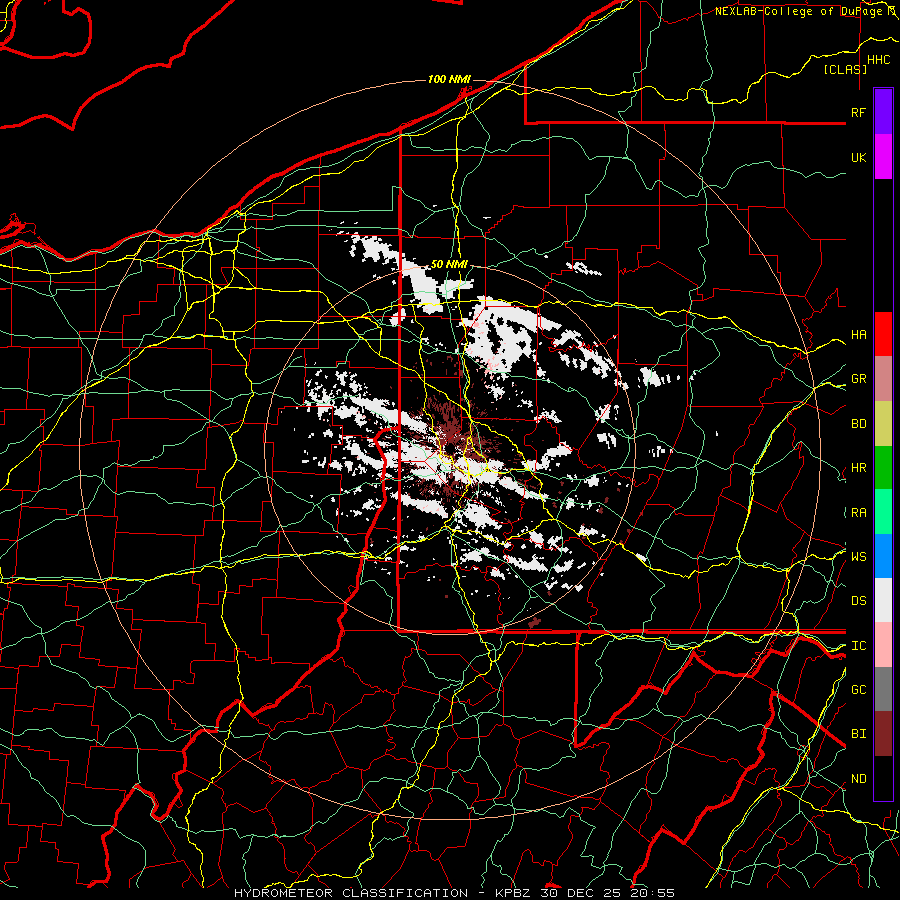
Task: Click the UK legend label
Action: pyautogui.click(x=858, y=157)
